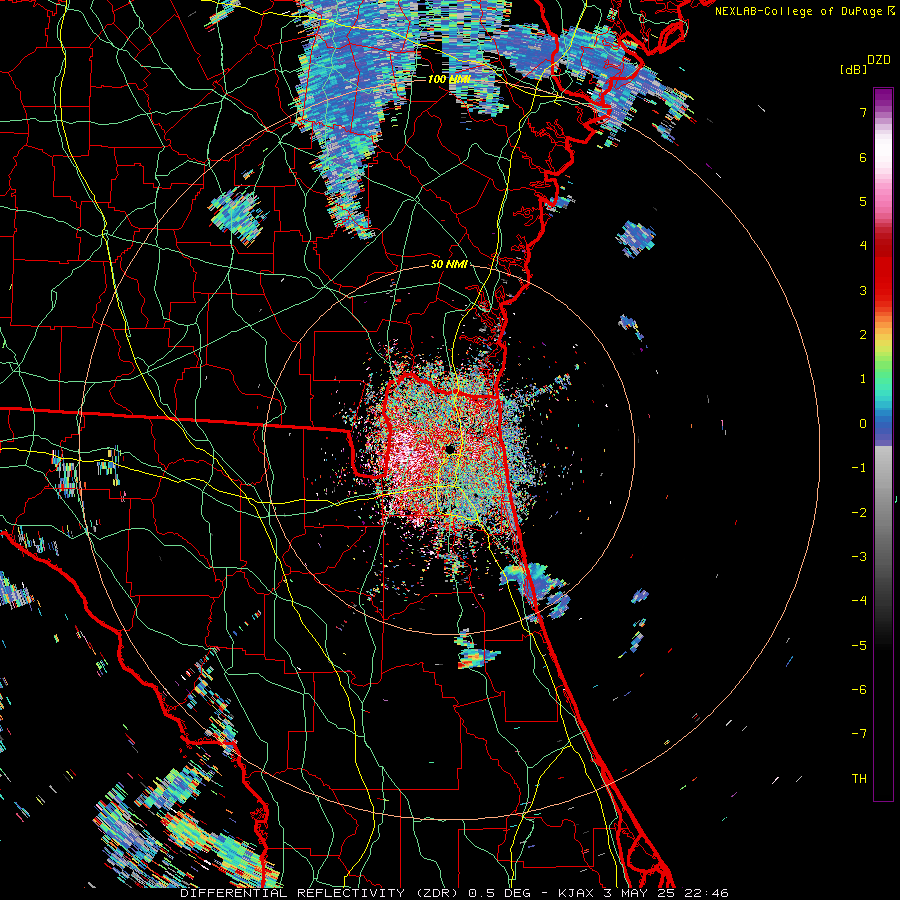Click the 50 NMI range ring label
This screenshot has height=900, width=900.
449,265
